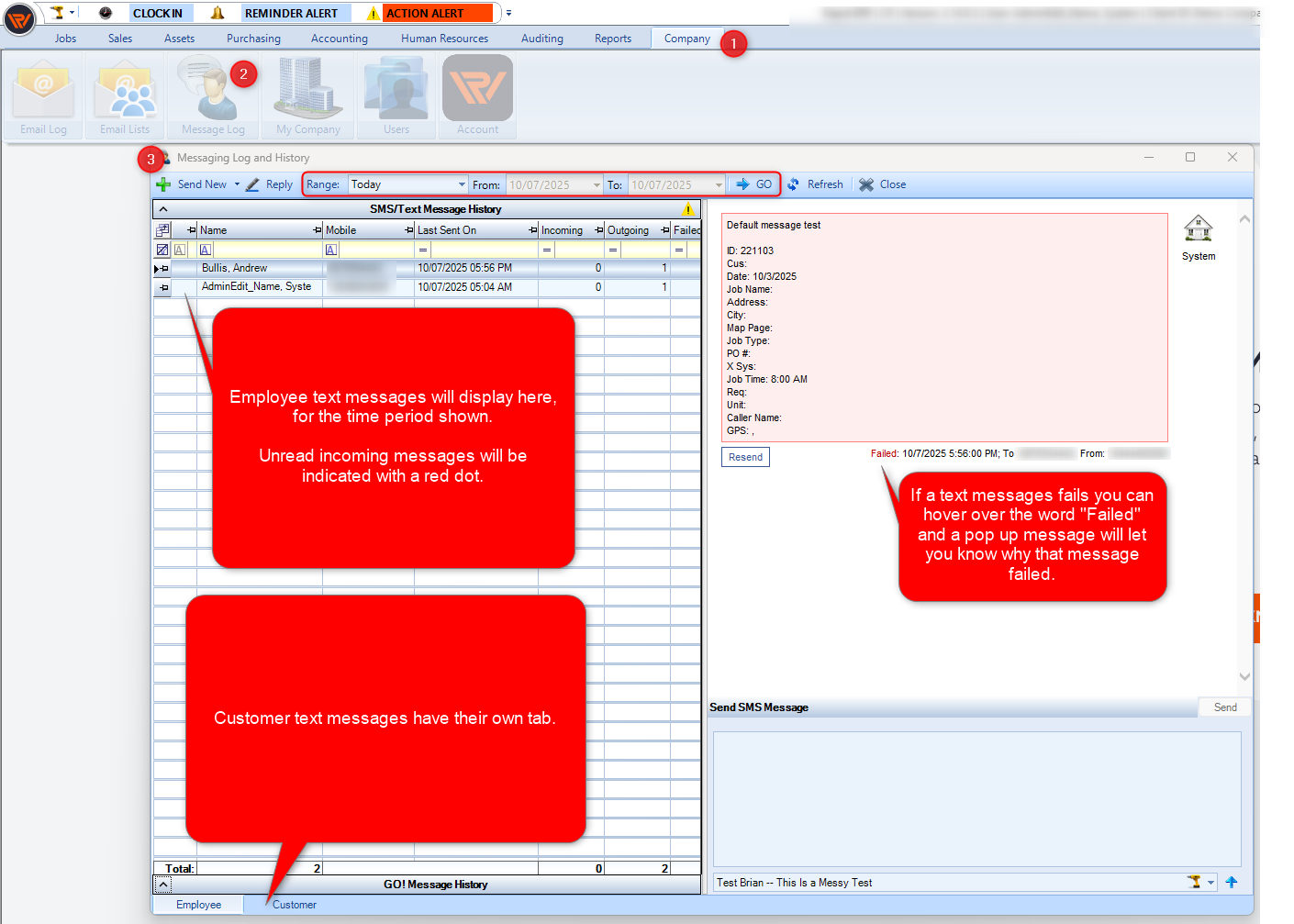
Task: Collapse the SMS/Text Message History panel
Action: click(163, 209)
